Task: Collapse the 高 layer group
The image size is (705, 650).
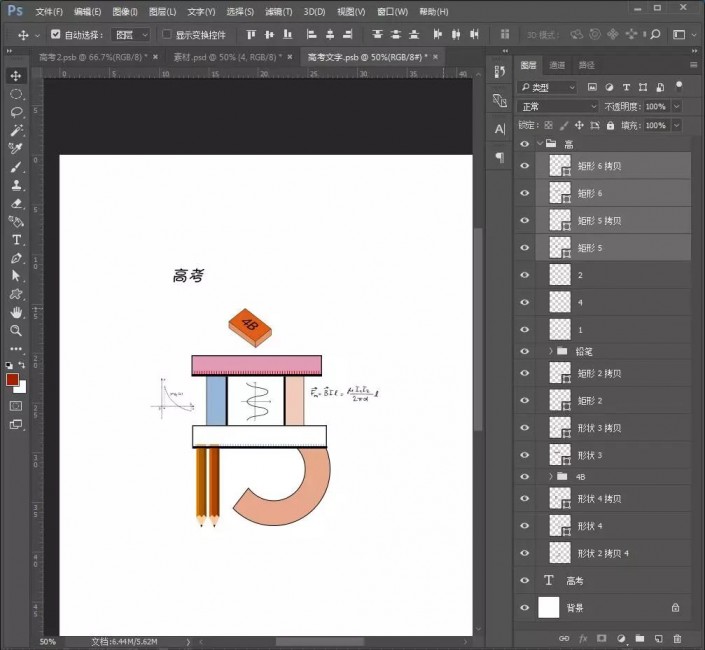Action: click(540, 144)
